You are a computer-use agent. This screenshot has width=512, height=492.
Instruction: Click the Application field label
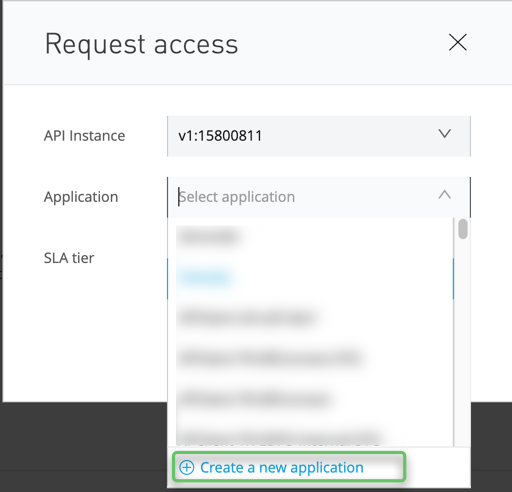pos(81,197)
